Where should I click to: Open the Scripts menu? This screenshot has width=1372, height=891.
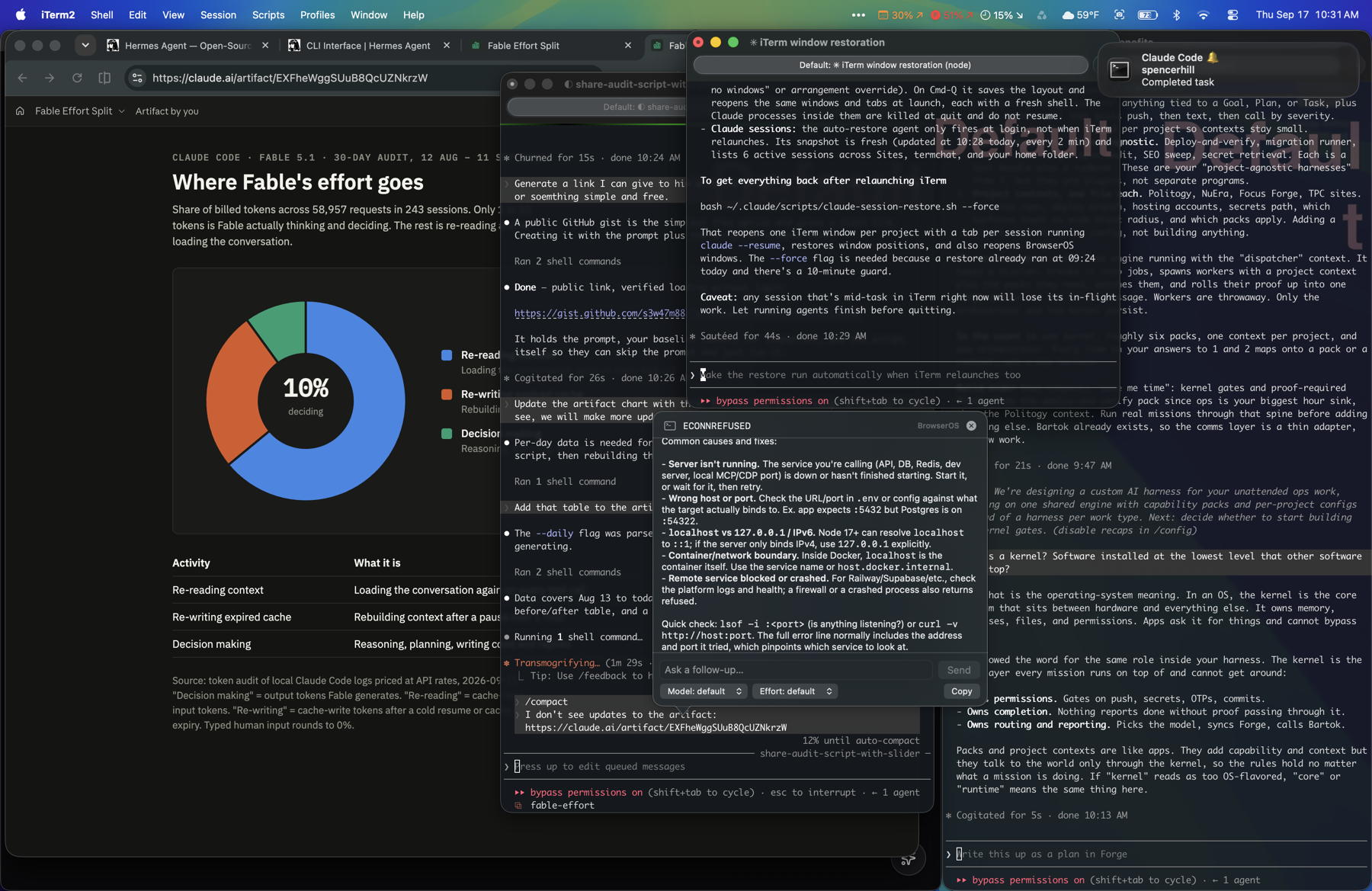268,14
